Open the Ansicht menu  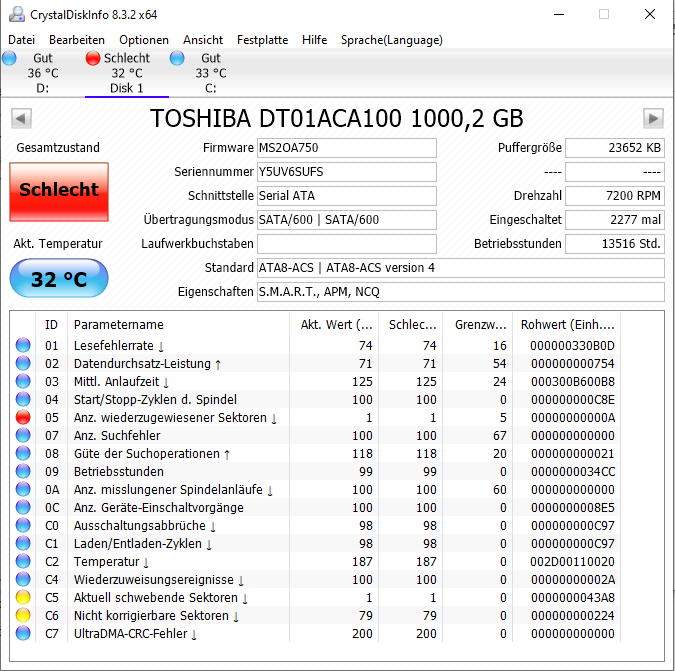click(x=203, y=40)
